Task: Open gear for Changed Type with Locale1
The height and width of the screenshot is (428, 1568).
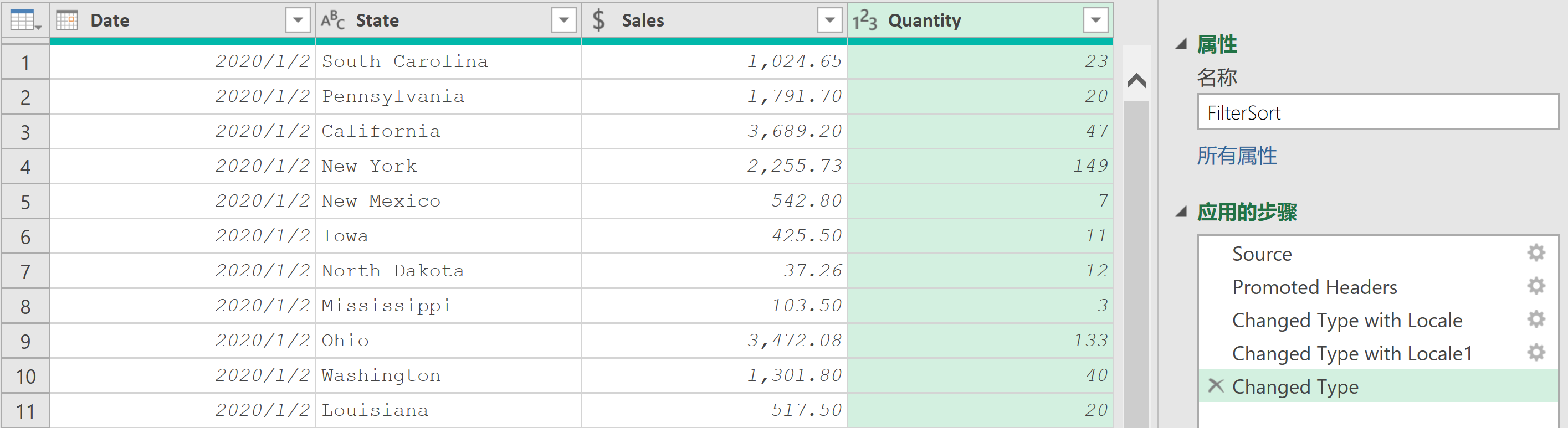Action: tap(1536, 353)
